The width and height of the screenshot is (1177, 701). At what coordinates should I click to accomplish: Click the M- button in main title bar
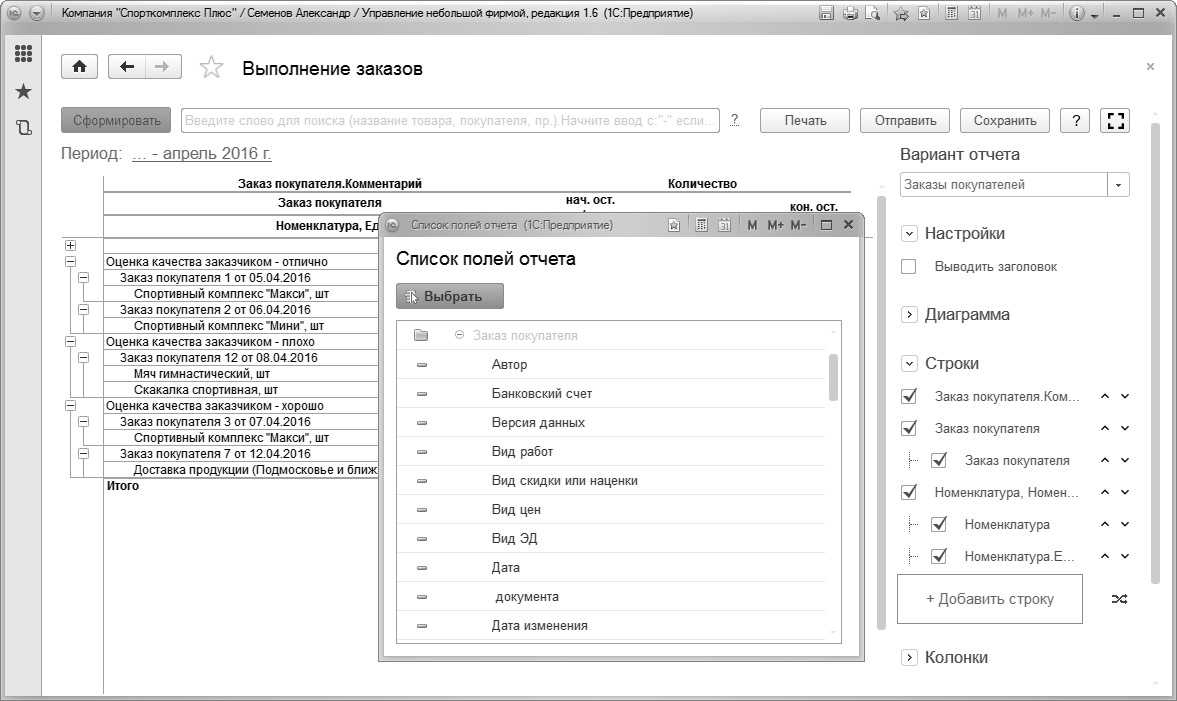(1048, 14)
